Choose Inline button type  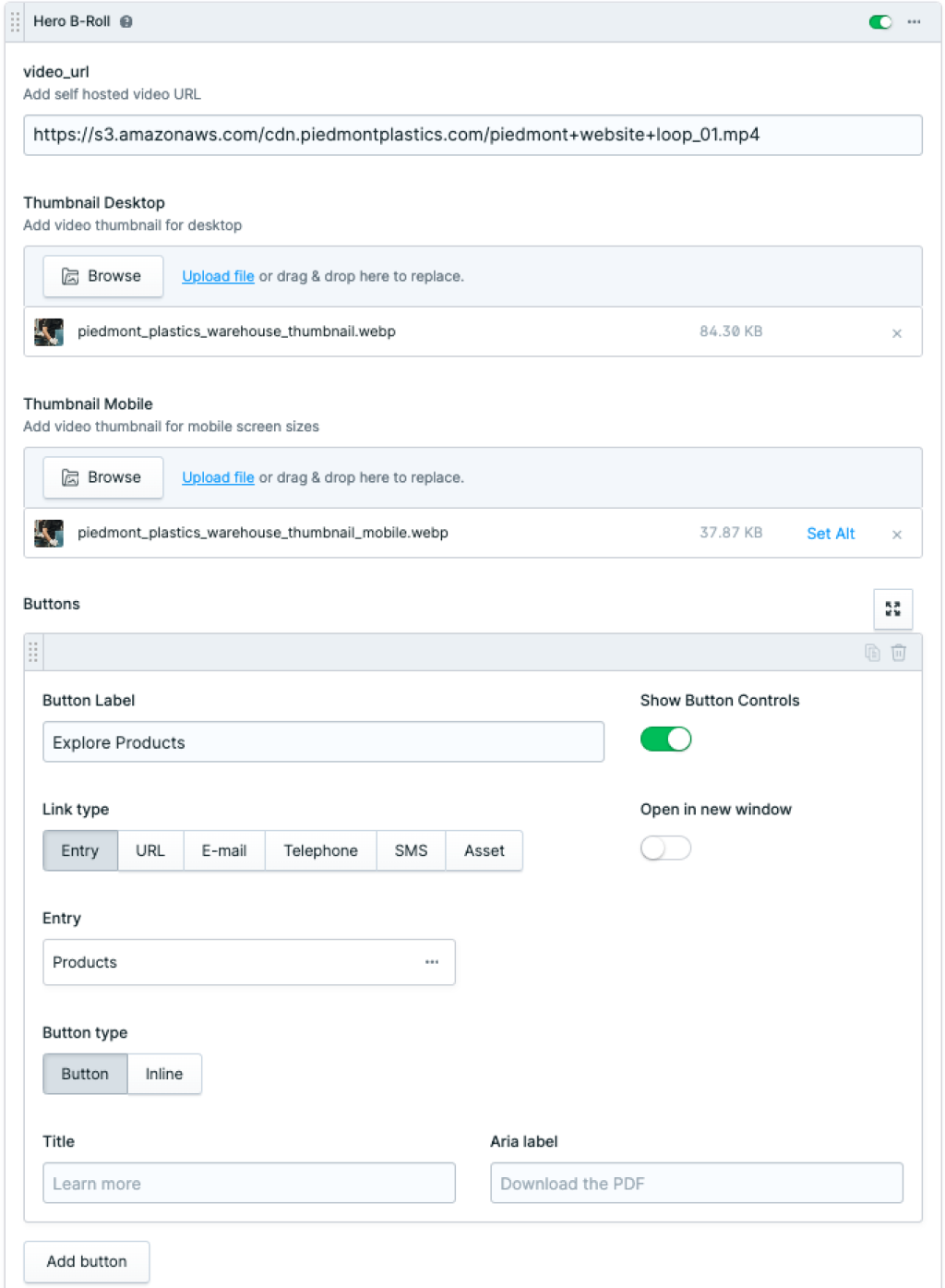pyautogui.click(x=164, y=1074)
